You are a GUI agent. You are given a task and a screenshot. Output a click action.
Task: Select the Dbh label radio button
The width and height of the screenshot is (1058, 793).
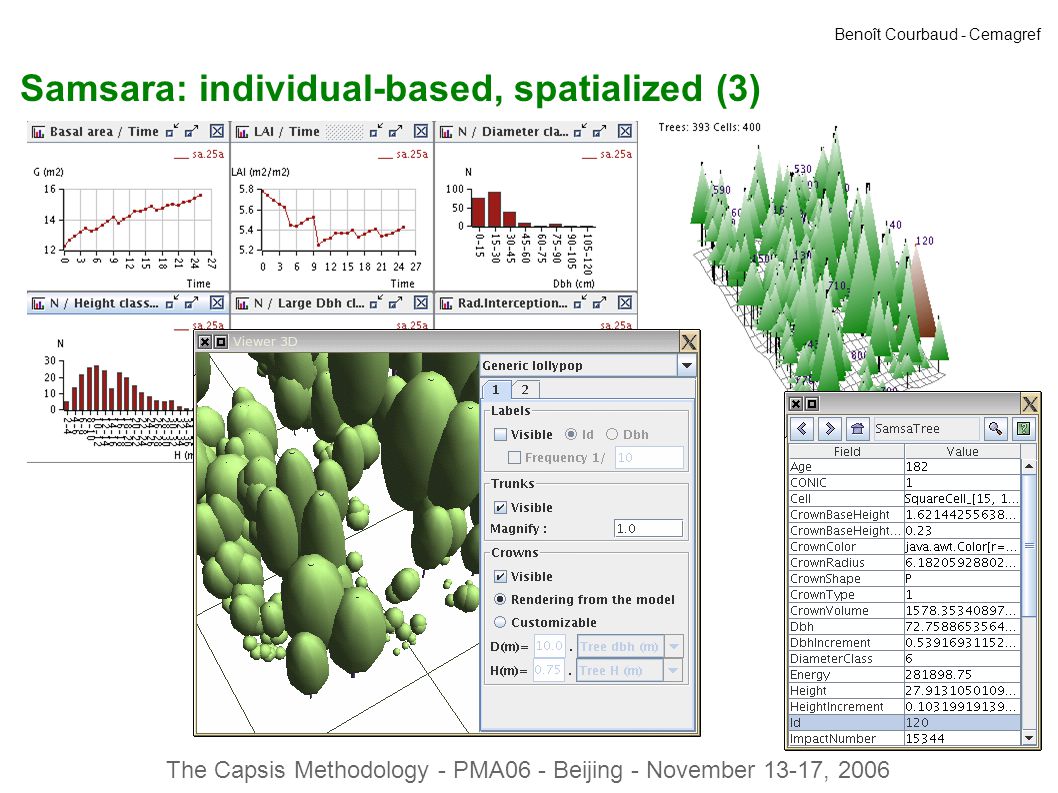pos(612,434)
